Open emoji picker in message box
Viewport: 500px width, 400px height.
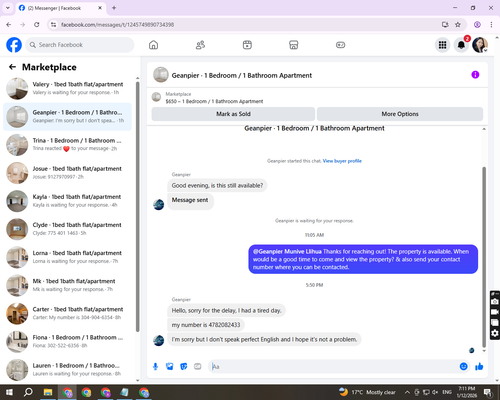tap(463, 367)
